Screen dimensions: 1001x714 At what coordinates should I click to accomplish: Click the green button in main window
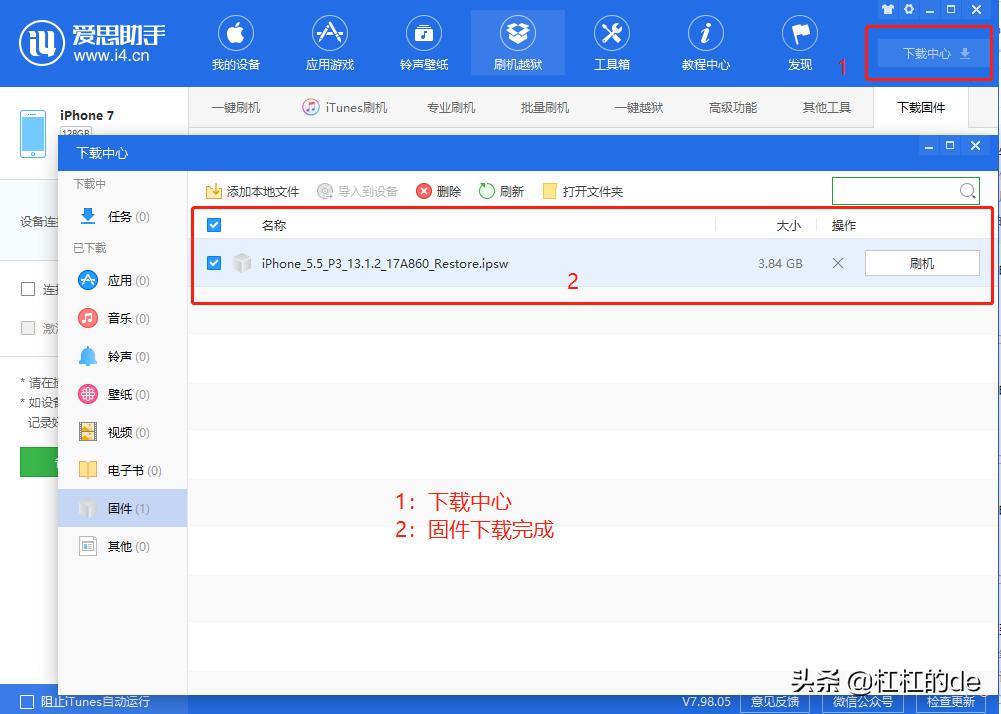(x=39, y=462)
